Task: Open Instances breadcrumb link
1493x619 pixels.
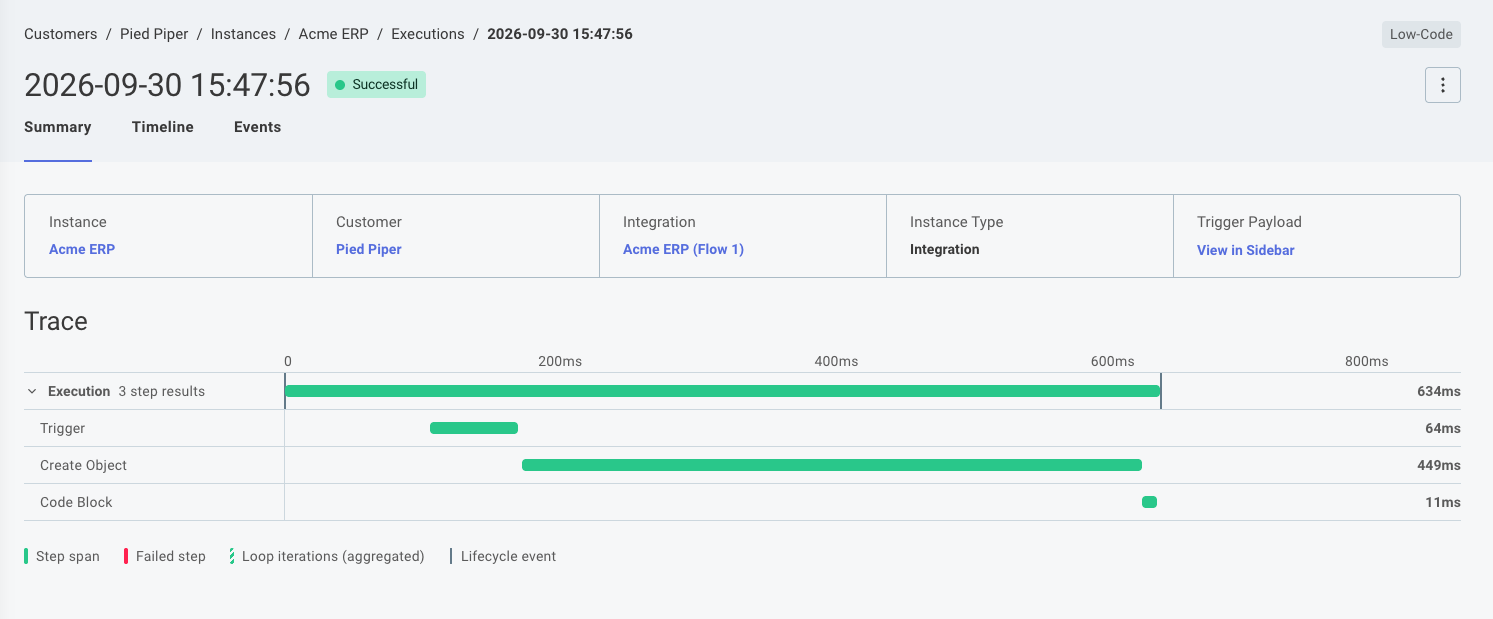Action: tap(243, 34)
